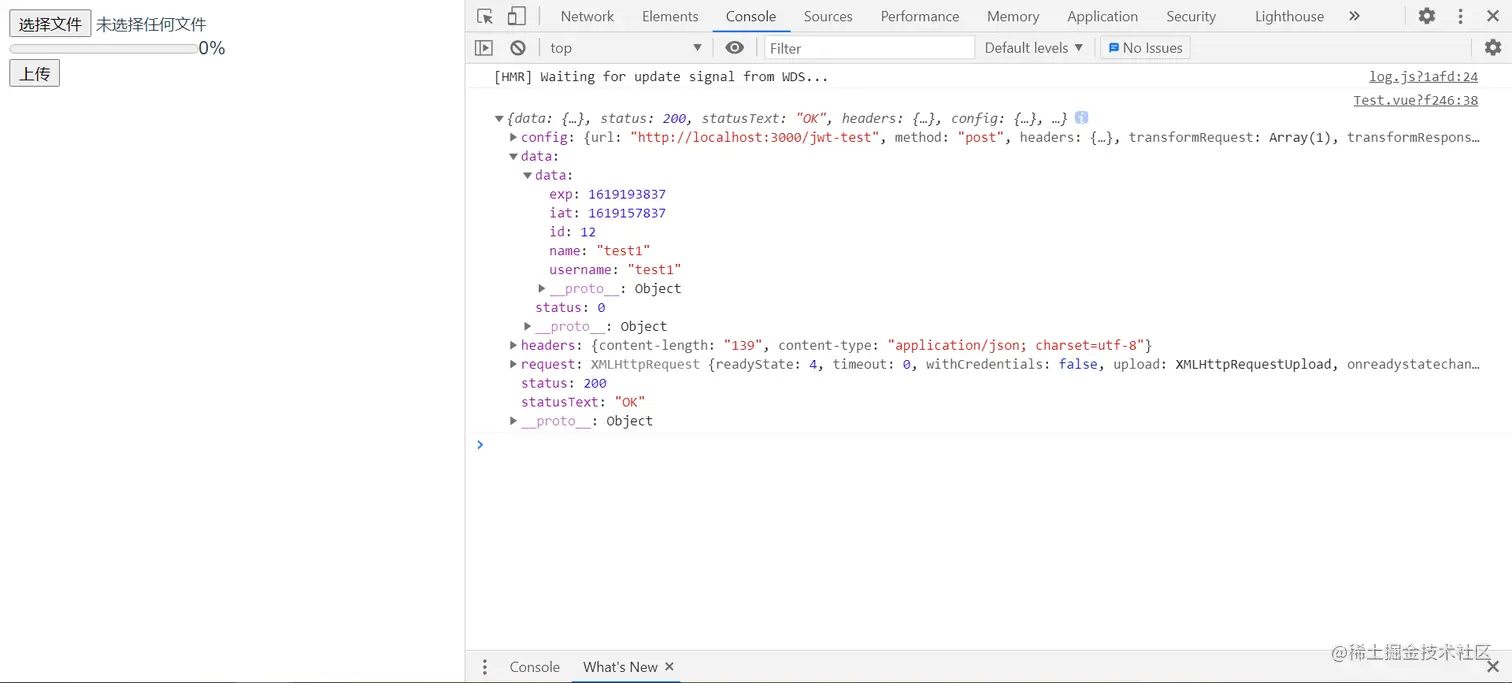Click the info badge next to the logged object

click(1082, 118)
